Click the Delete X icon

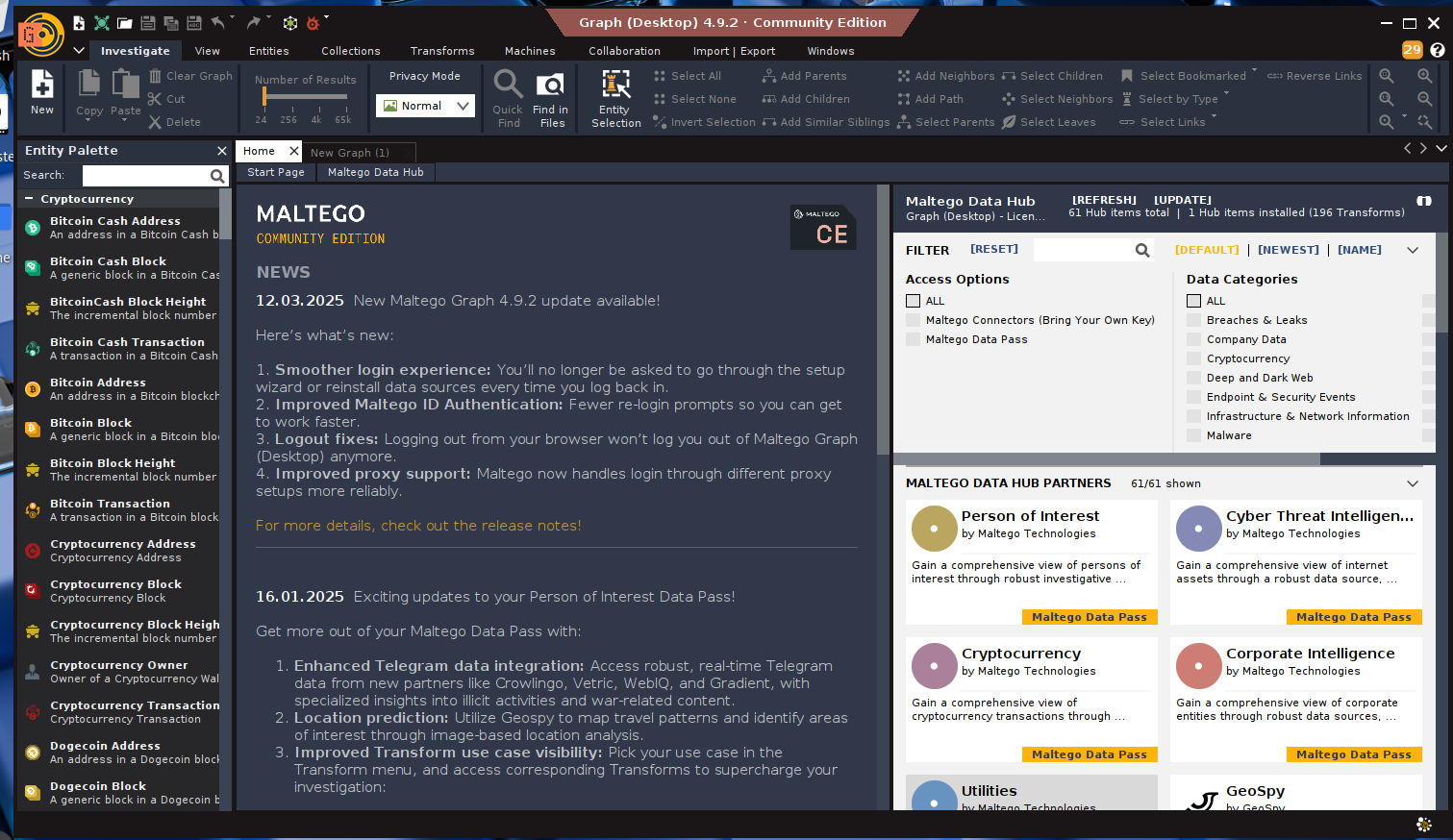(x=155, y=122)
